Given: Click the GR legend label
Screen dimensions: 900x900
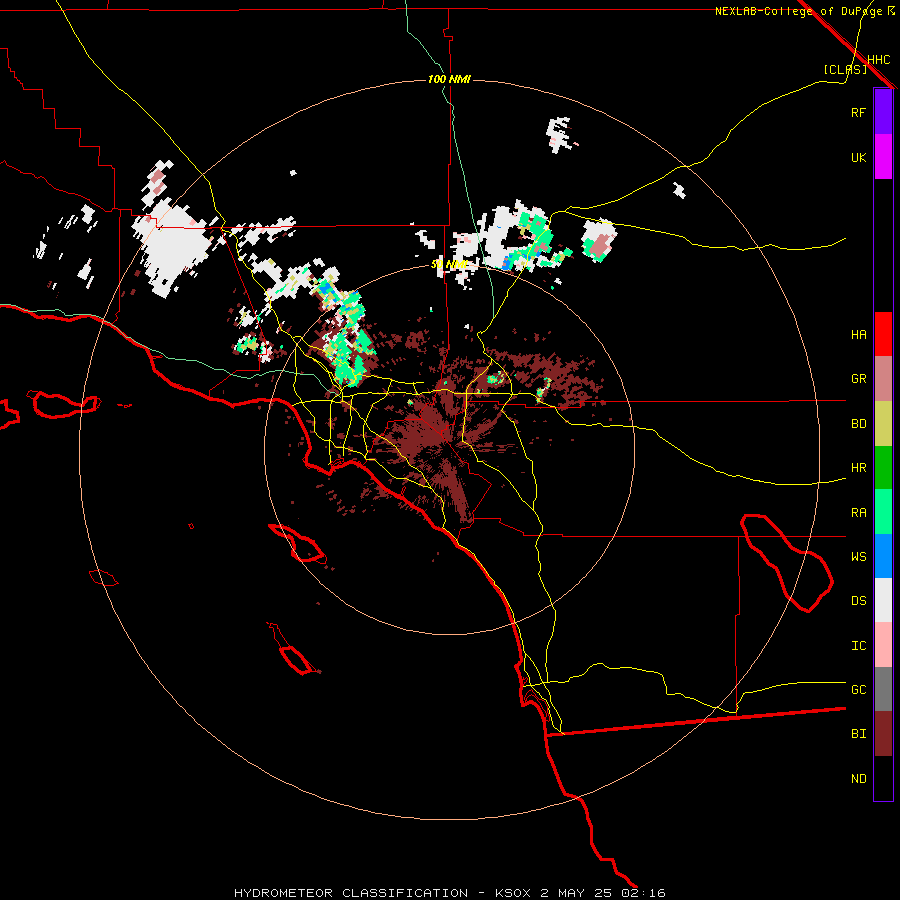Looking at the screenshot, I should [858, 379].
